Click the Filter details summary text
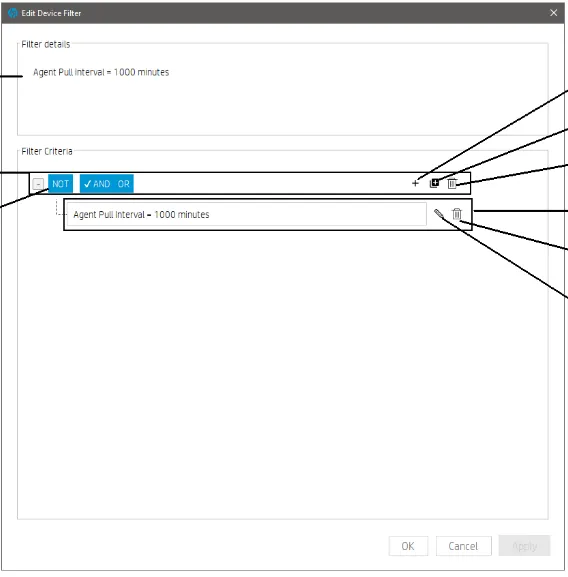Image resolution: width=568 pixels, height=577 pixels. (101, 72)
